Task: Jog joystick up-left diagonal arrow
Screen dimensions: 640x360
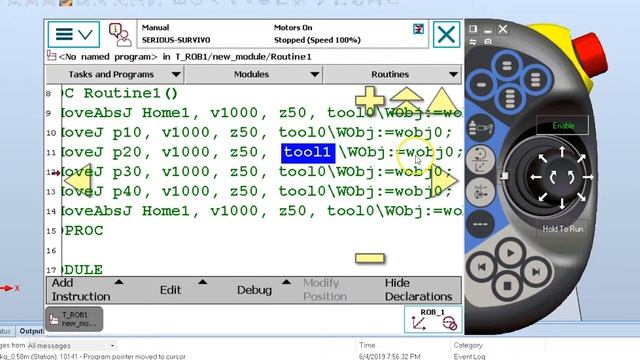Action: click(x=543, y=158)
